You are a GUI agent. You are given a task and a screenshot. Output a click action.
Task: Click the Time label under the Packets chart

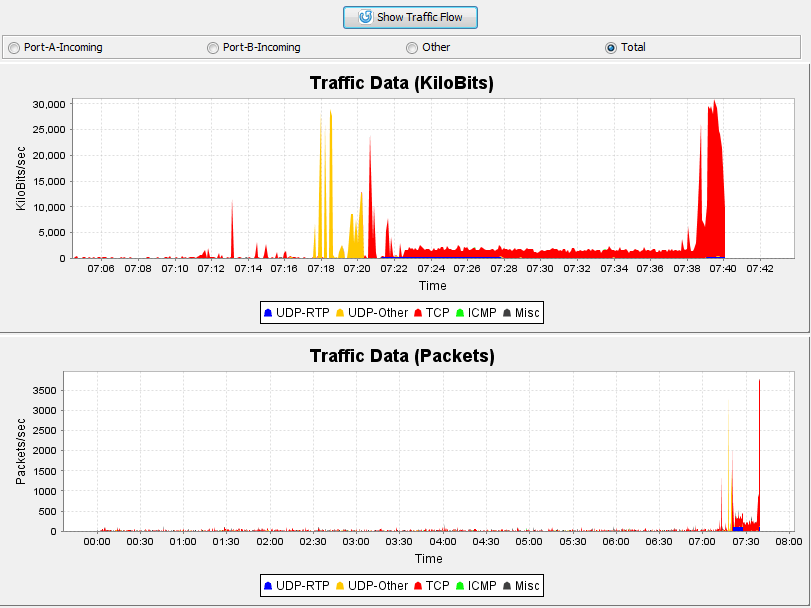[x=428, y=559]
